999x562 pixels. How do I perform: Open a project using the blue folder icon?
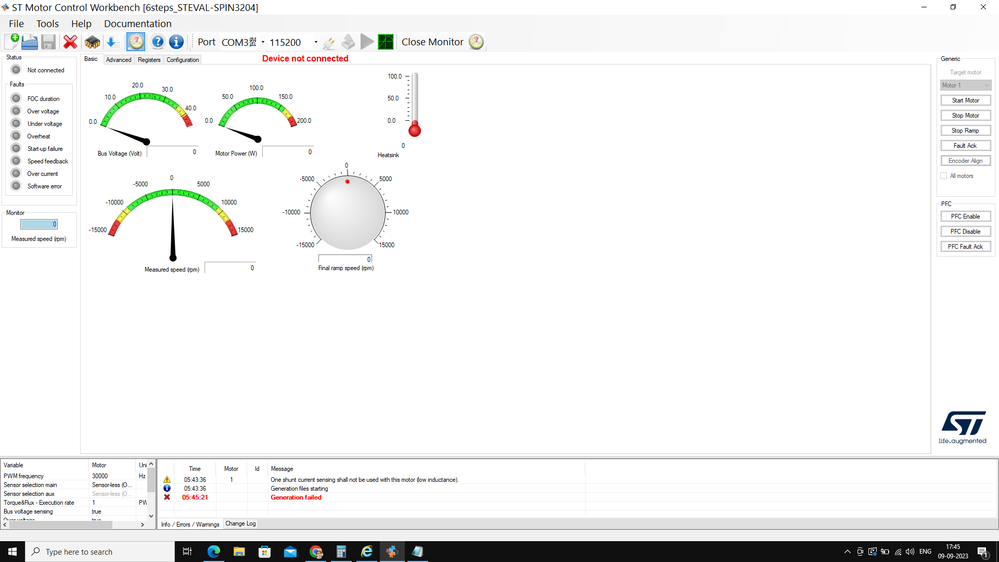click(x=29, y=42)
